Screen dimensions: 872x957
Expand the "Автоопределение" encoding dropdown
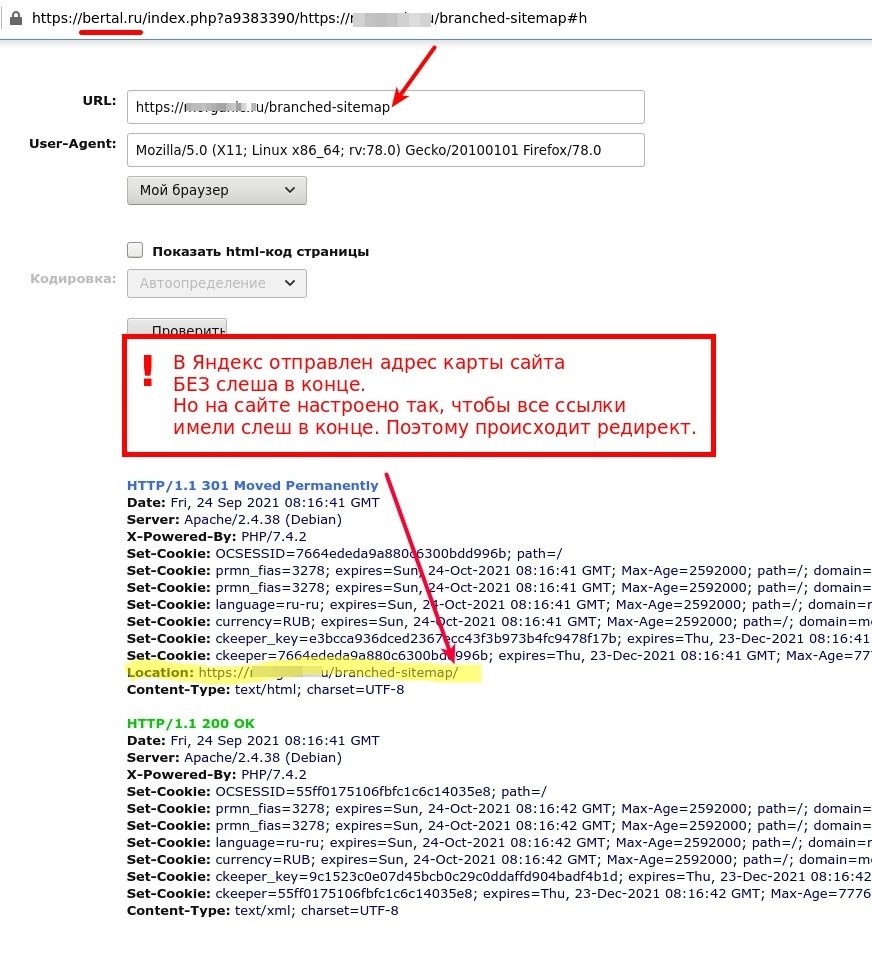216,283
